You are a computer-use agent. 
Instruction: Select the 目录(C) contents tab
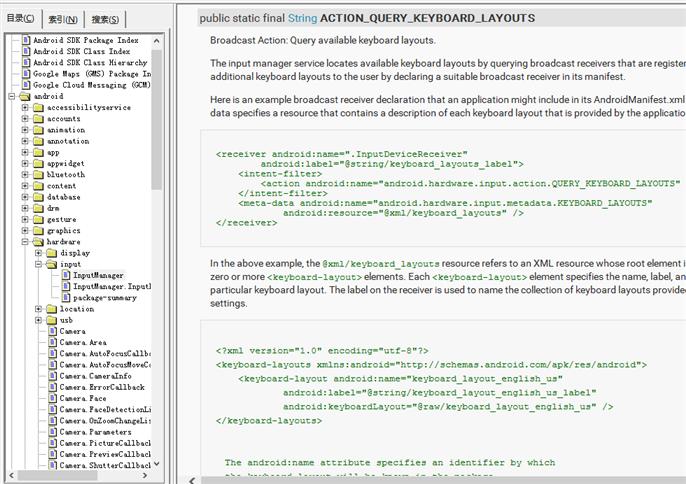tap(20, 18)
